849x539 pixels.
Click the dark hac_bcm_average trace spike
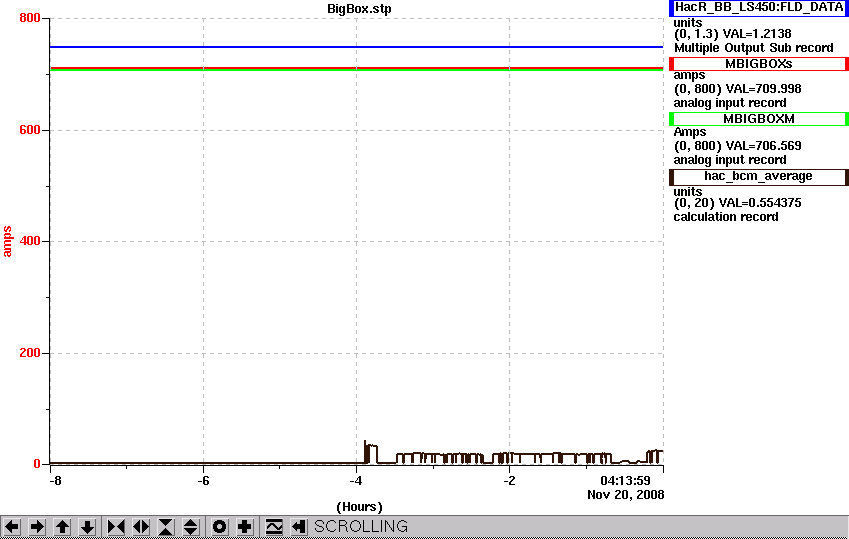365,451
